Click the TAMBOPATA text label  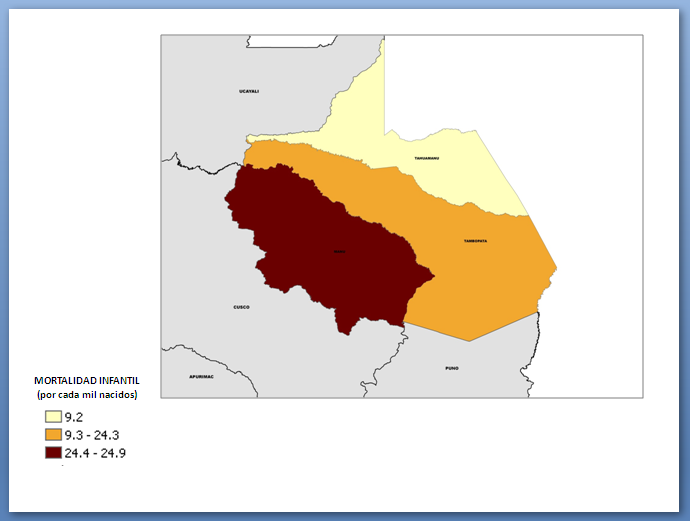[475, 241]
